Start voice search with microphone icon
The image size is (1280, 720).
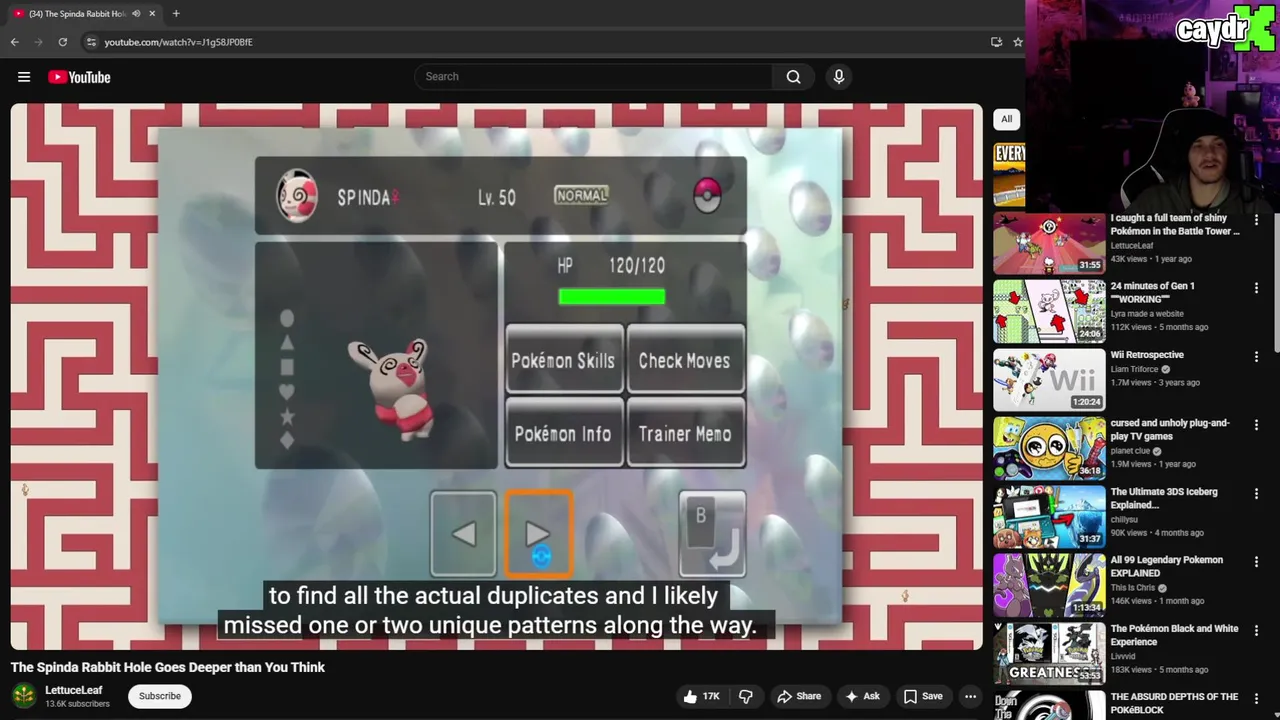tap(839, 77)
